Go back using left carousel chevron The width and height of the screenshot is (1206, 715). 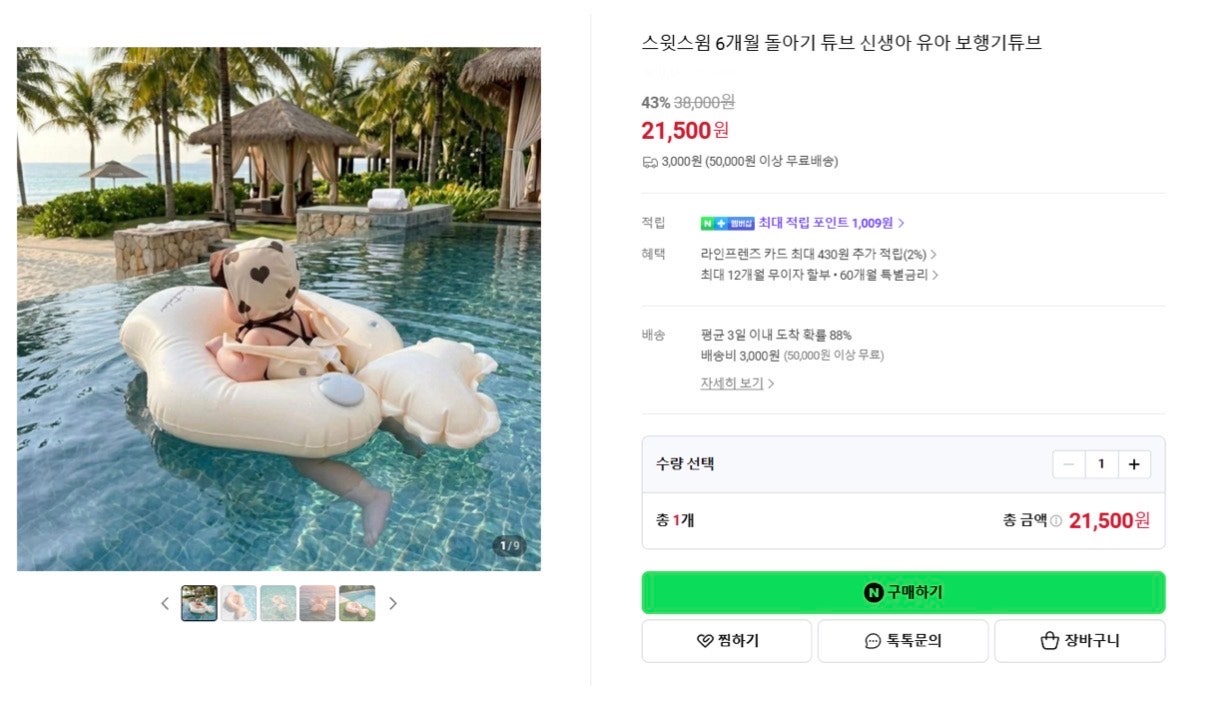[x=165, y=603]
